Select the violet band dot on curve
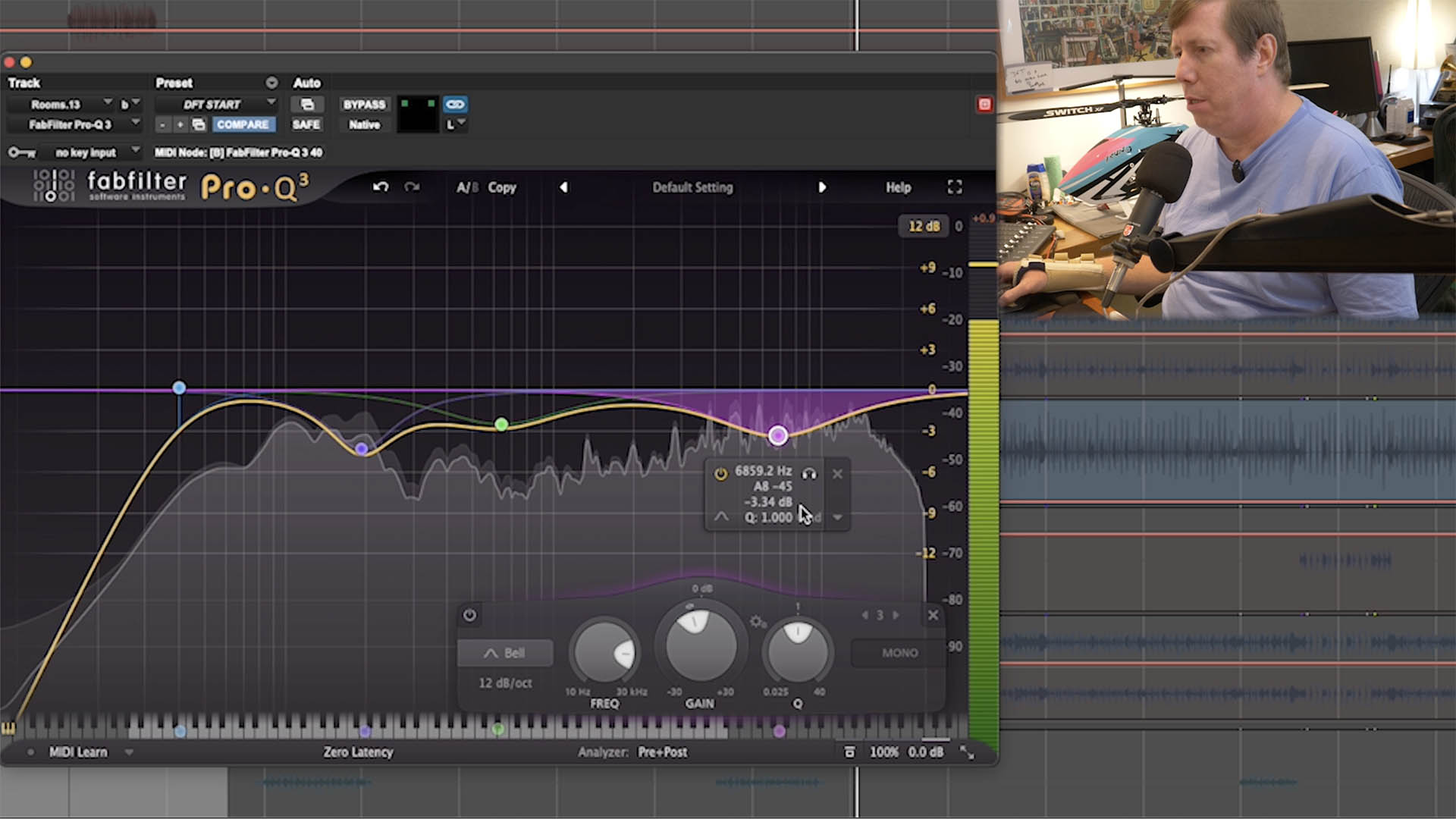Screen dimensions: 1456x819 [x=362, y=449]
